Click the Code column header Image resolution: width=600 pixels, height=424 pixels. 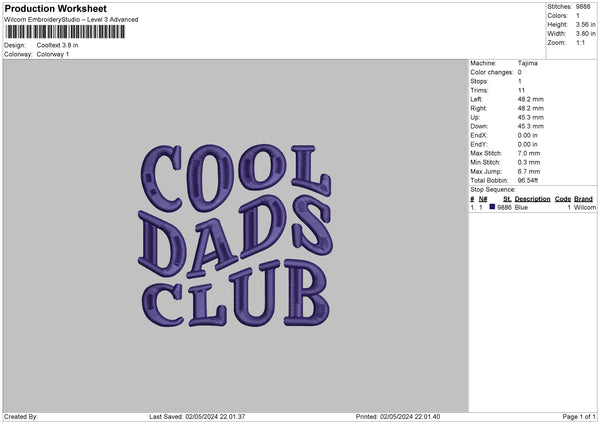click(563, 199)
